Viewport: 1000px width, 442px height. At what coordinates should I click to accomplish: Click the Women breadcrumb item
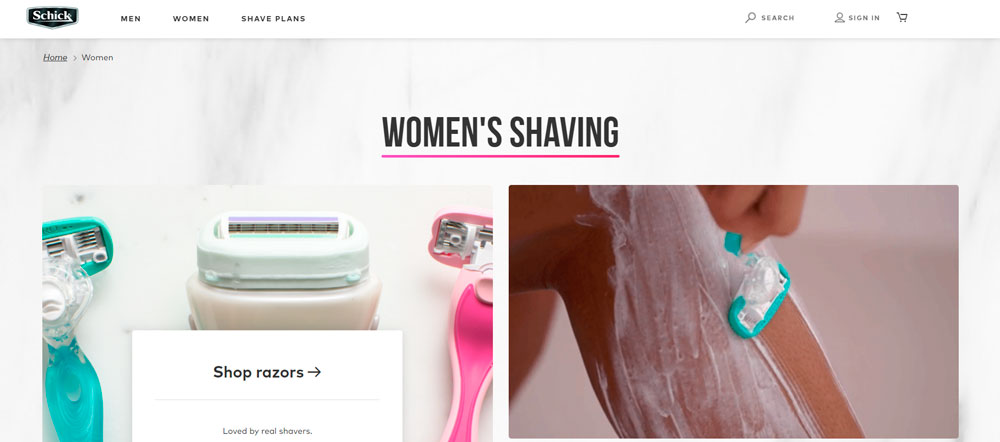(98, 57)
